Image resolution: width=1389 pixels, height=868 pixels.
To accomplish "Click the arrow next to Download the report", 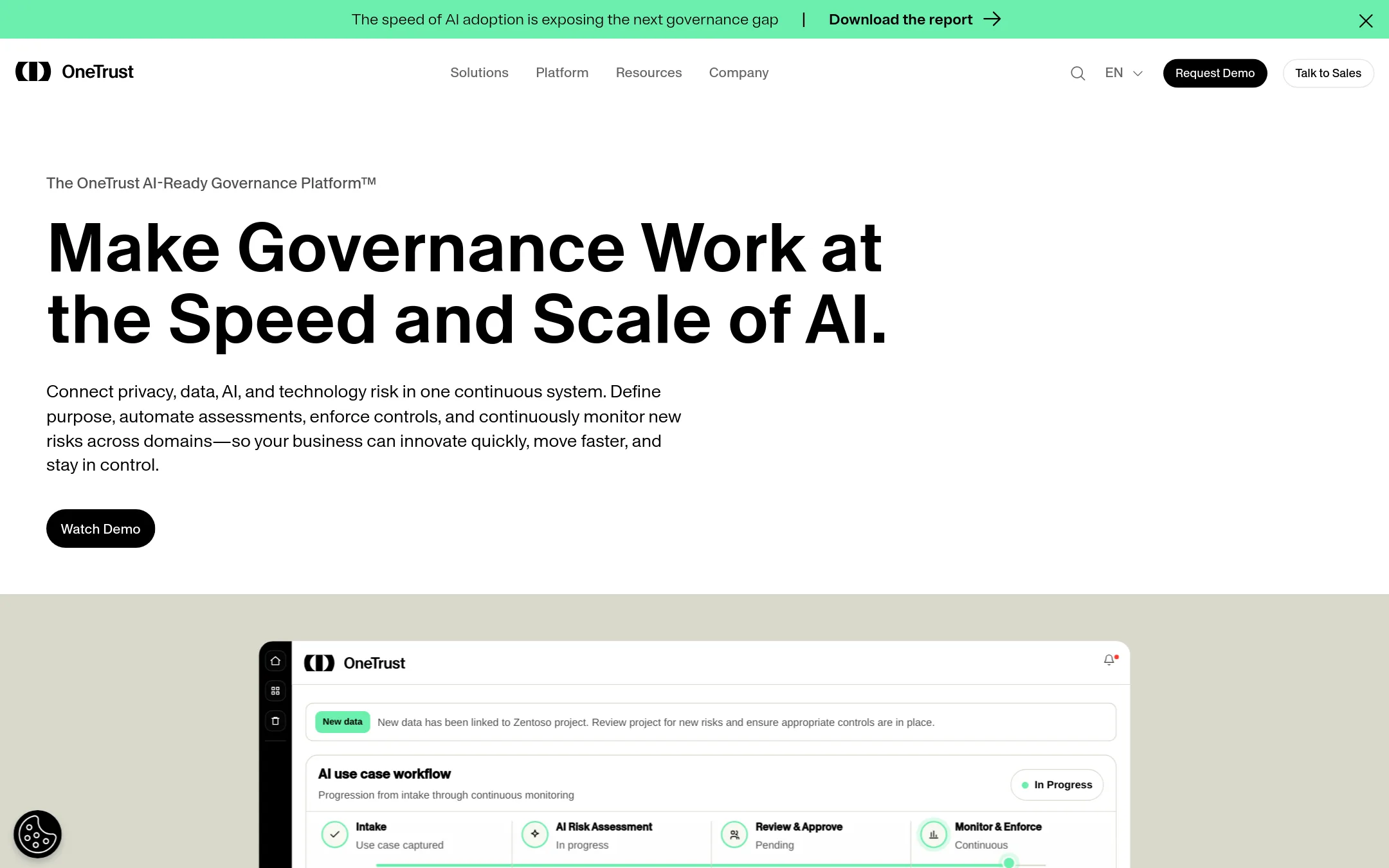I will [x=992, y=19].
